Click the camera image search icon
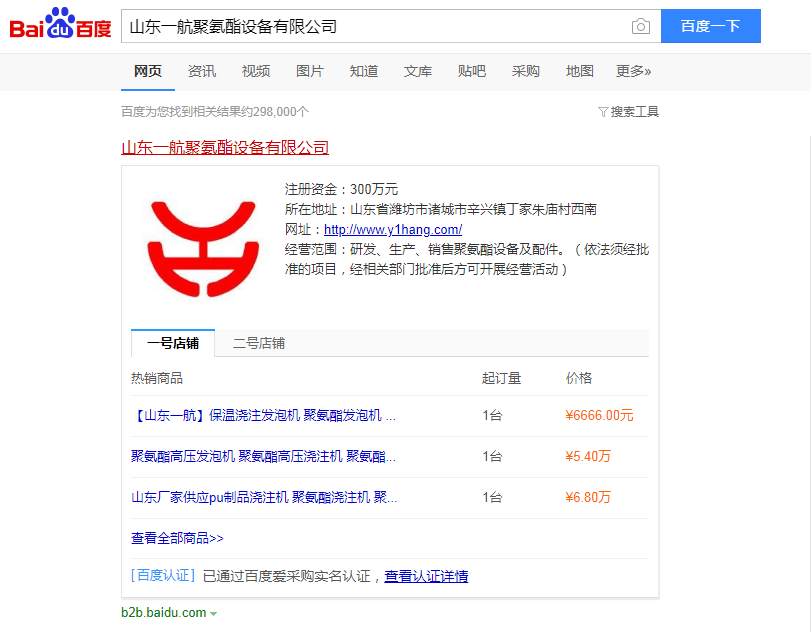 pyautogui.click(x=641, y=27)
